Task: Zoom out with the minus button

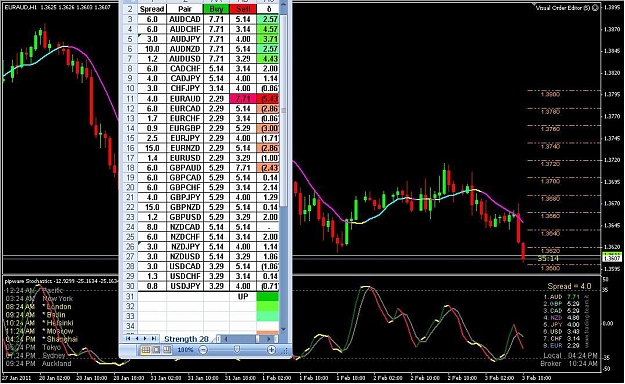Action: (x=203, y=350)
